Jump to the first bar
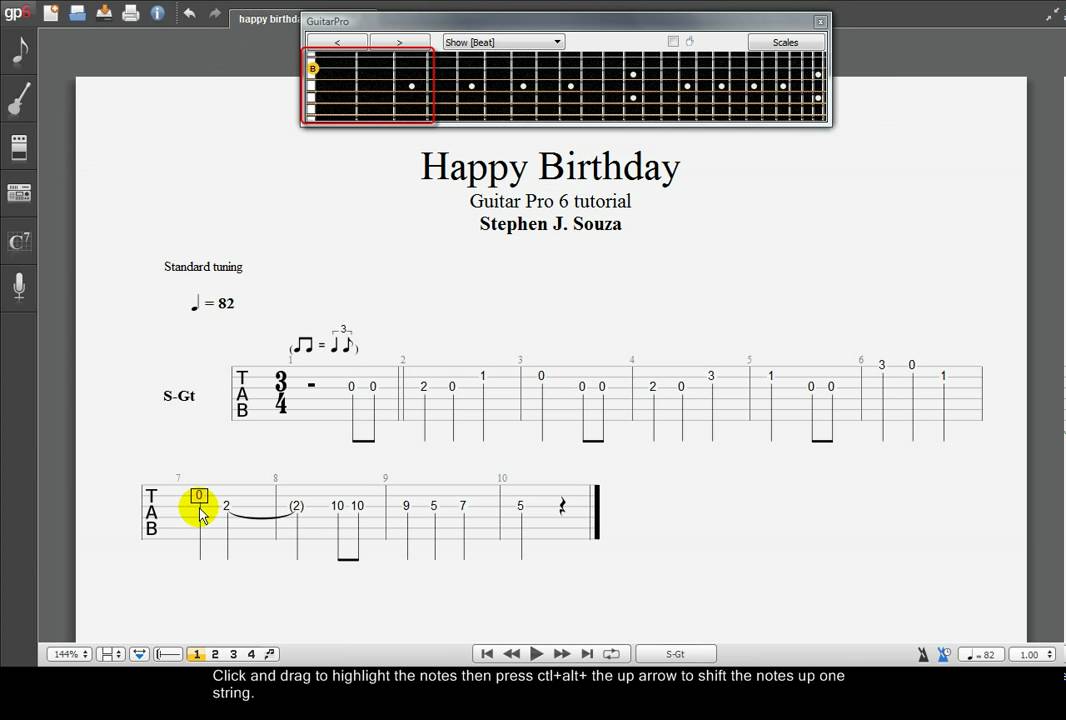 click(x=487, y=654)
